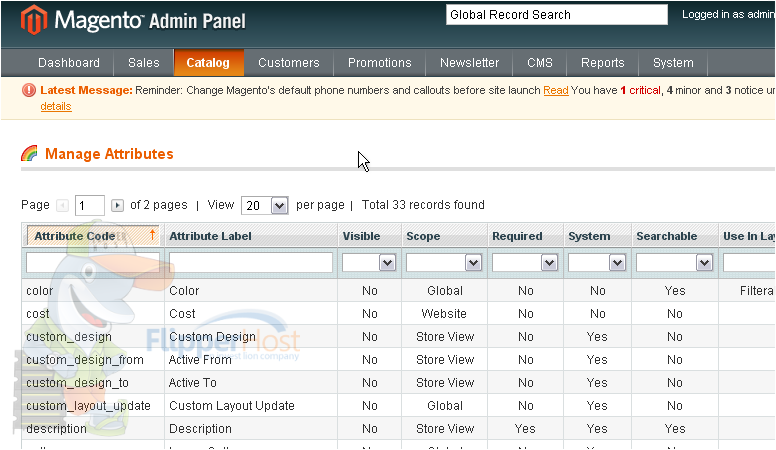This screenshot has width=776, height=450.
Task: Click the Read message link
Action: (556, 90)
